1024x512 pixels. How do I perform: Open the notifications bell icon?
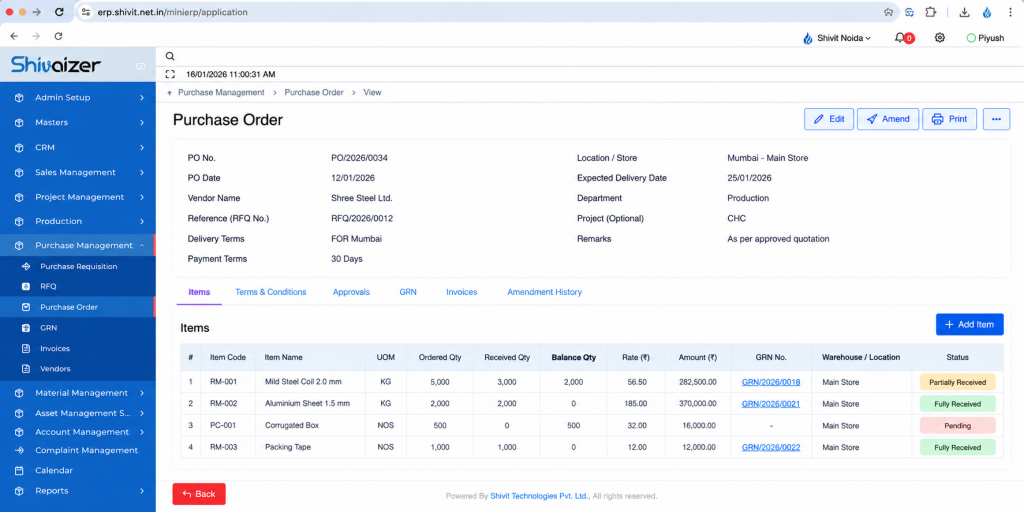point(900,38)
